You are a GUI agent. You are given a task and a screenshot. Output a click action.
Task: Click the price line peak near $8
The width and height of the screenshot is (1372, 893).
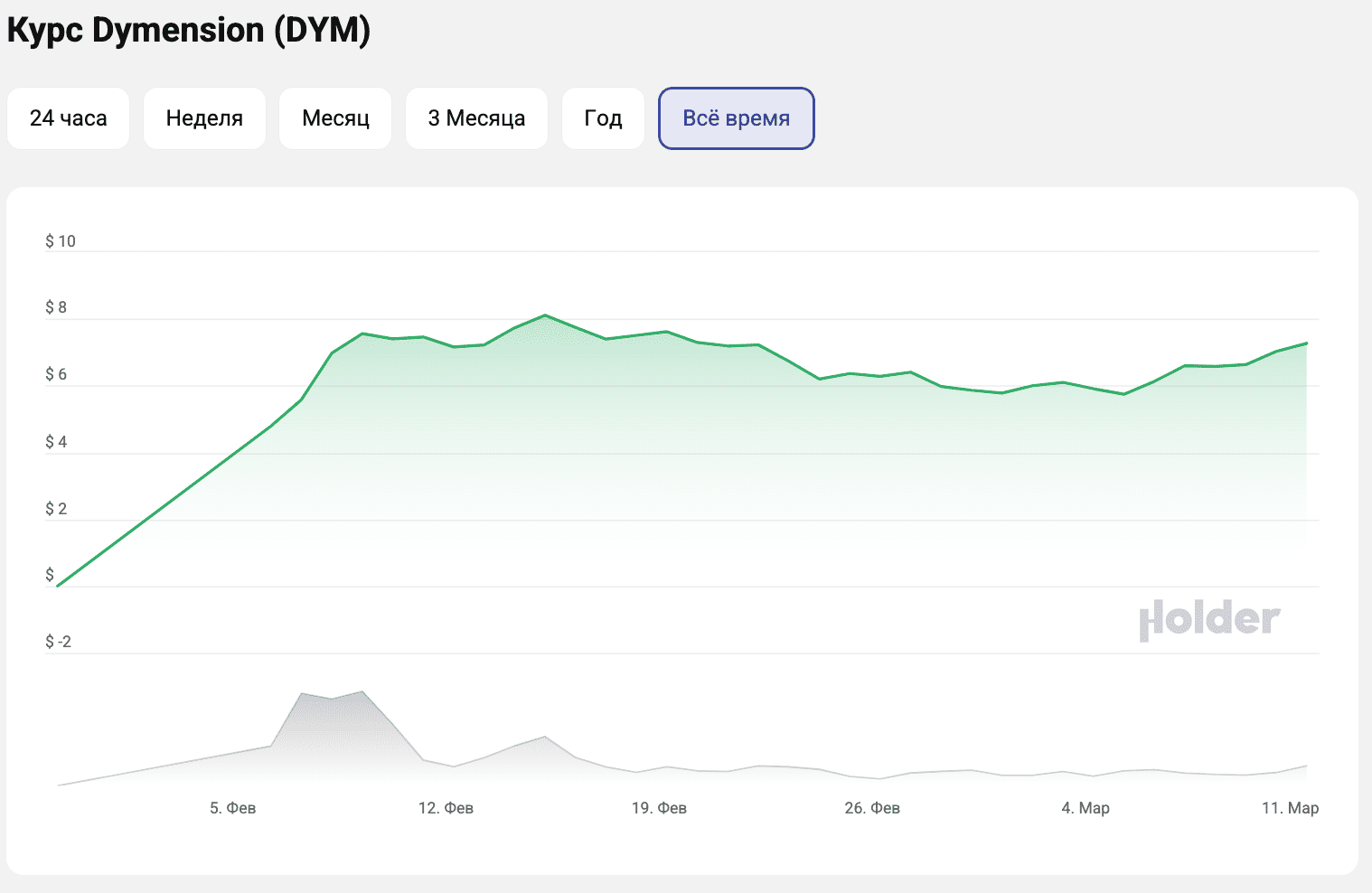(x=545, y=315)
